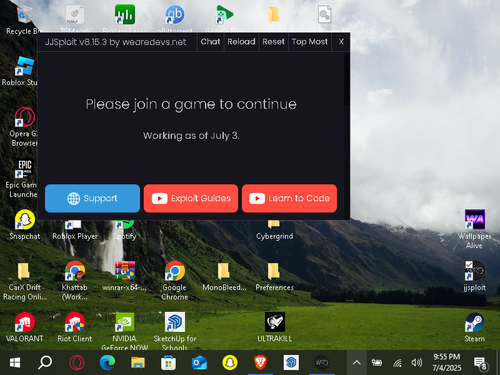Select the jjsploit desktop shortcut
This screenshot has width=500, height=375.
pyautogui.click(x=475, y=276)
